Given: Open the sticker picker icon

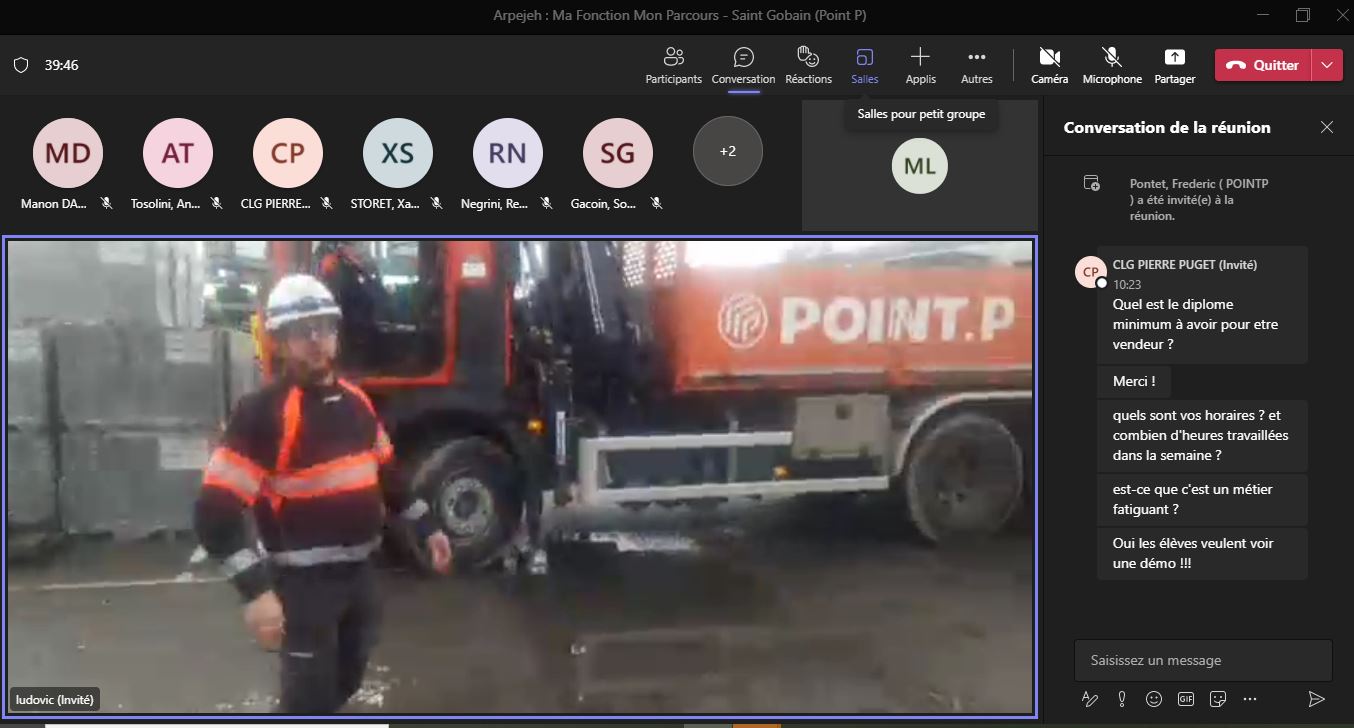Looking at the screenshot, I should pos(1218,698).
